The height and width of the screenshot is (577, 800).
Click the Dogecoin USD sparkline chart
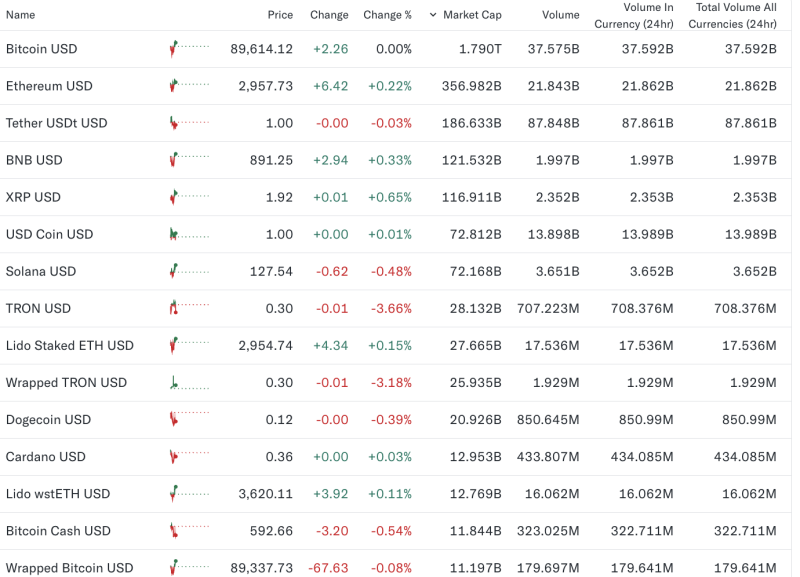pyautogui.click(x=188, y=419)
